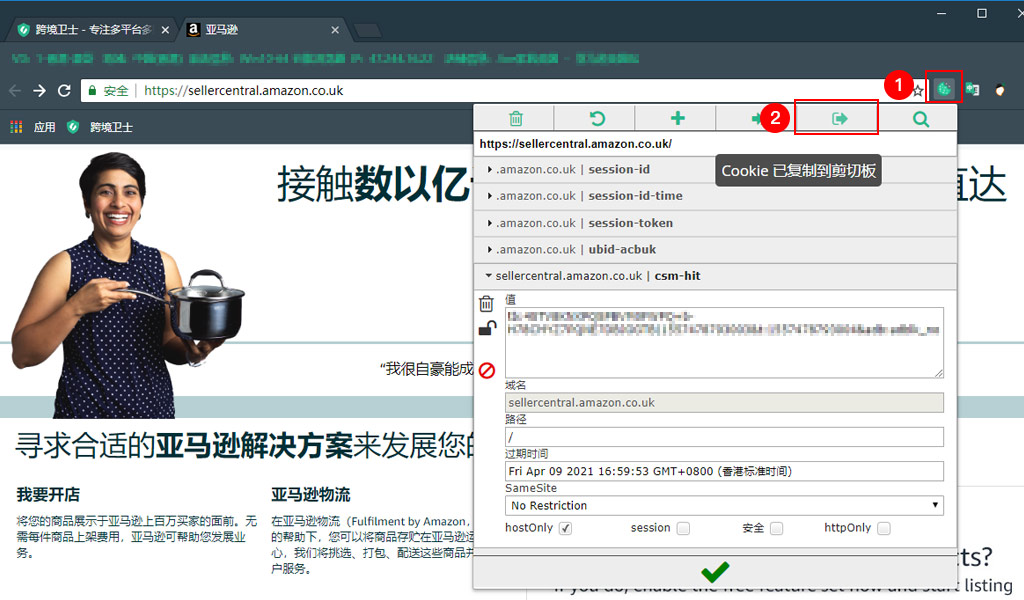Click the cookie popup URL header text
The height and width of the screenshot is (600, 1024).
(575, 144)
